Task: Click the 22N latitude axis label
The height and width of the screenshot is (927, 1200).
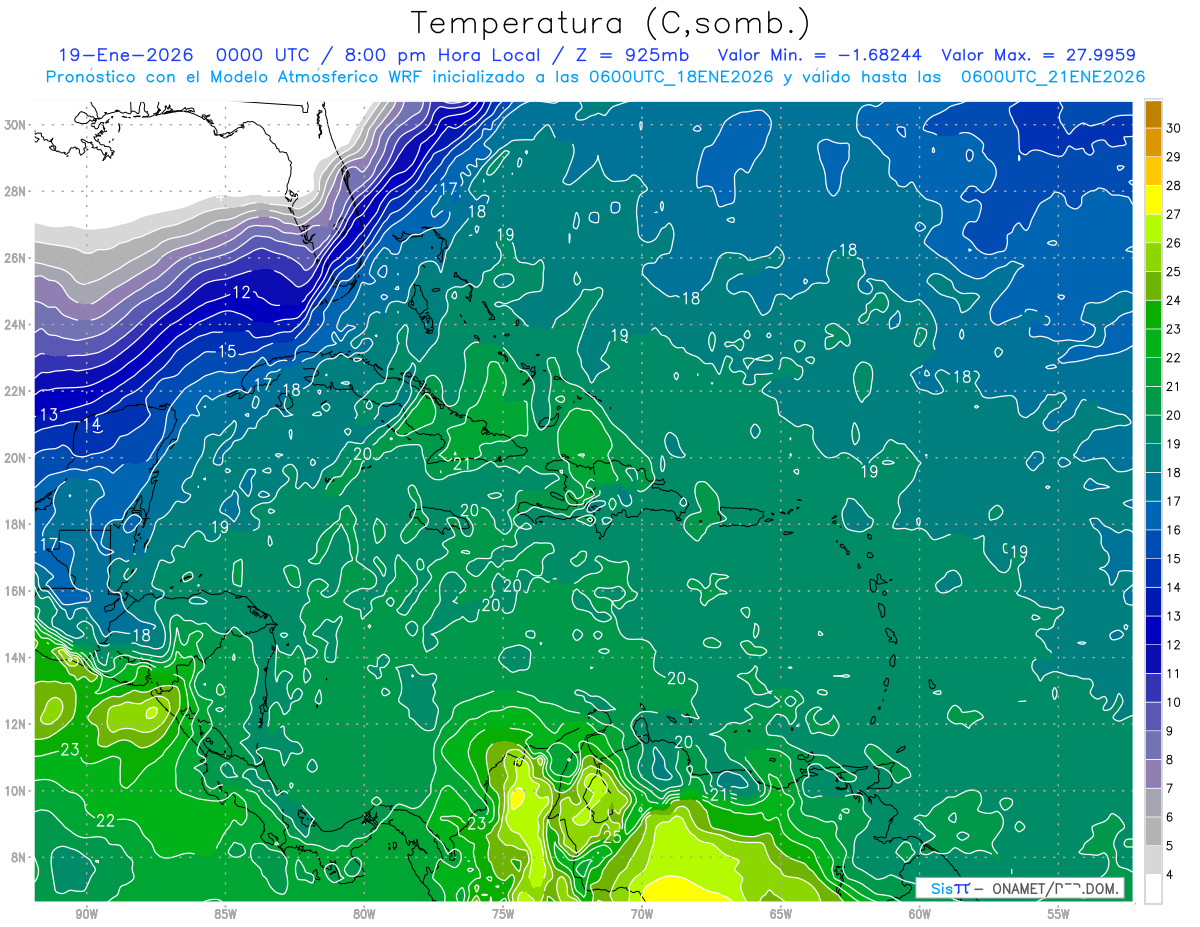Action: pyautogui.click(x=16, y=391)
